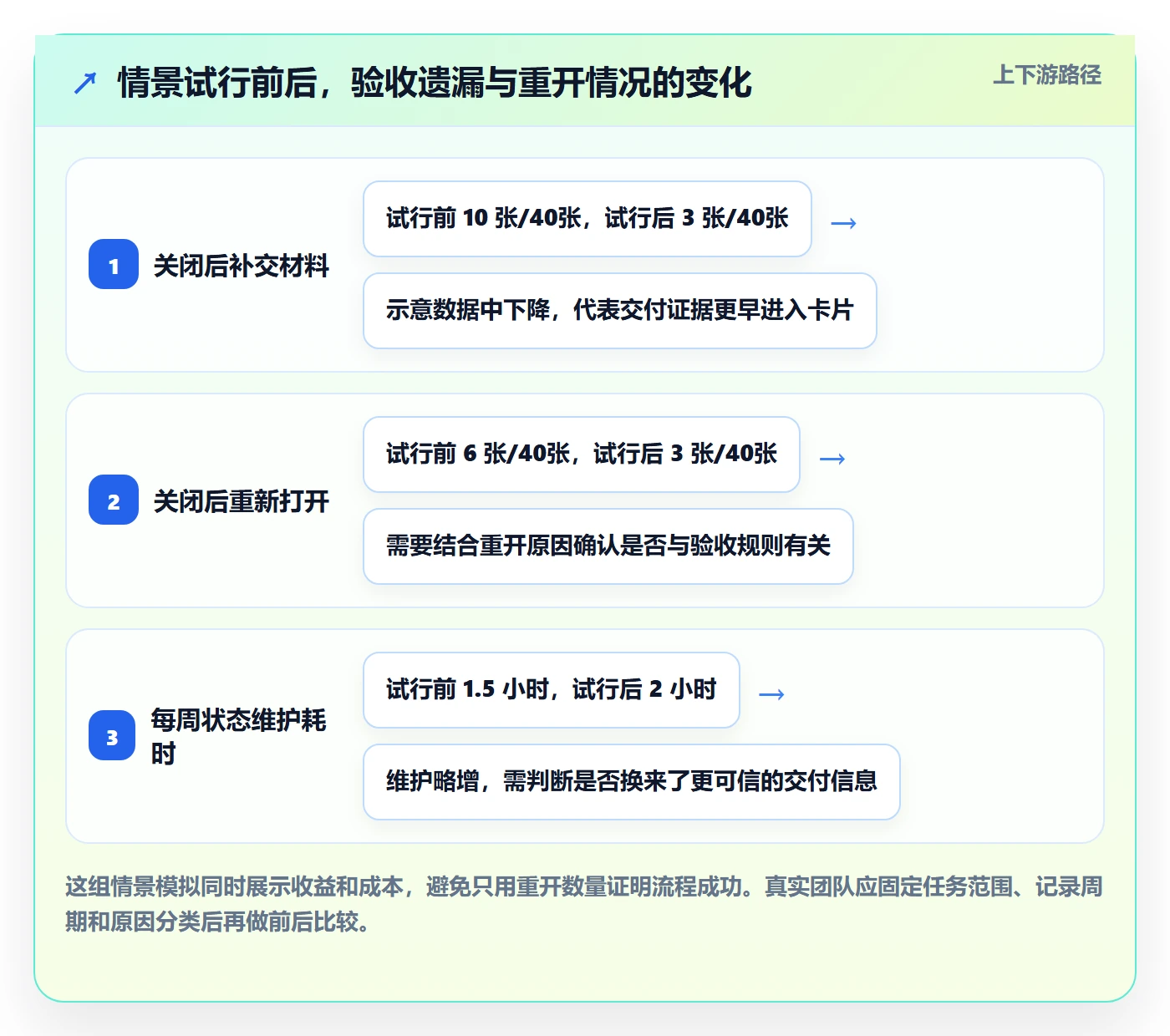Click the blue number 1 badge
1170x1036 pixels.
114,264
